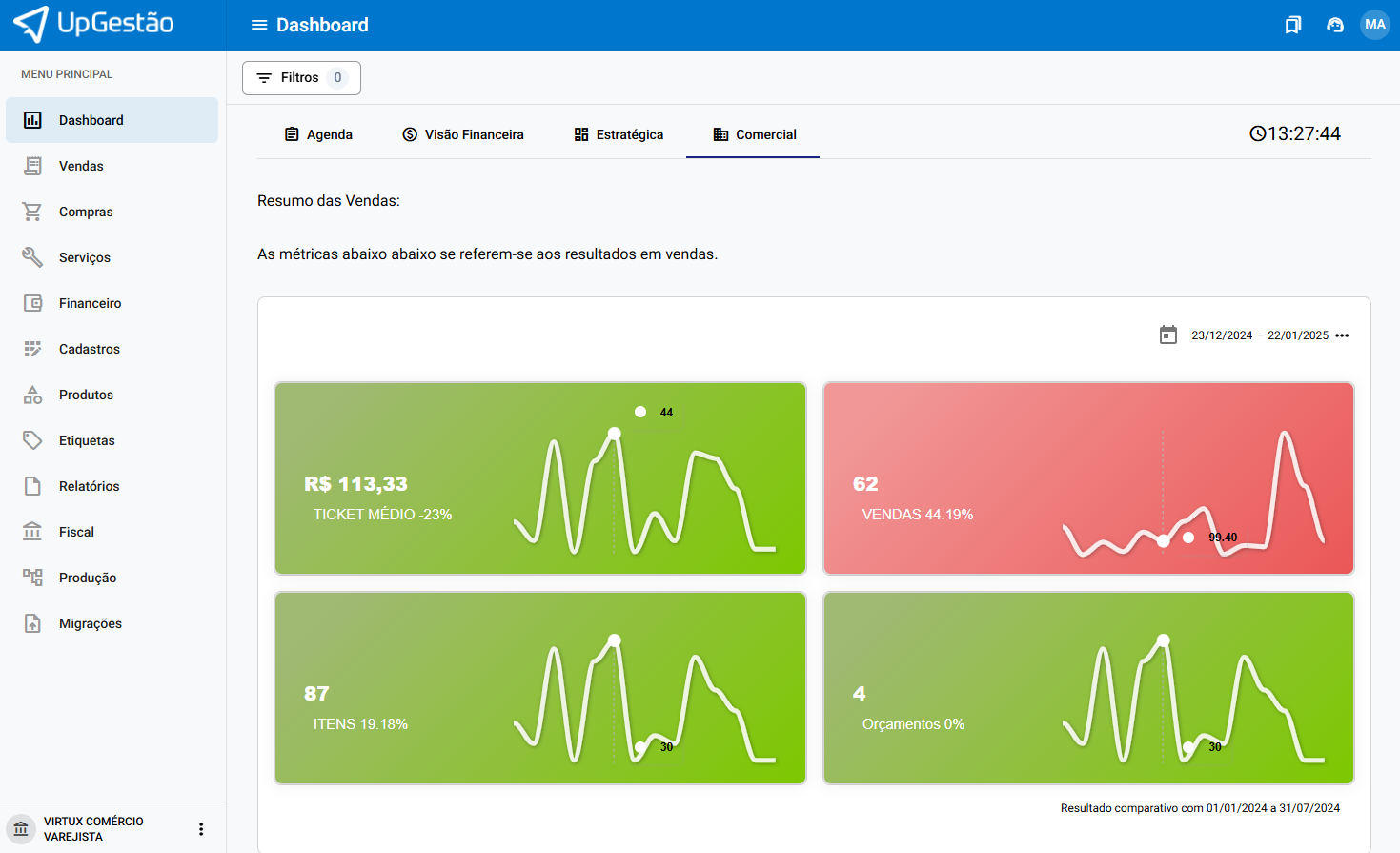
Task: Switch to the Agenda tab
Action: point(318,134)
